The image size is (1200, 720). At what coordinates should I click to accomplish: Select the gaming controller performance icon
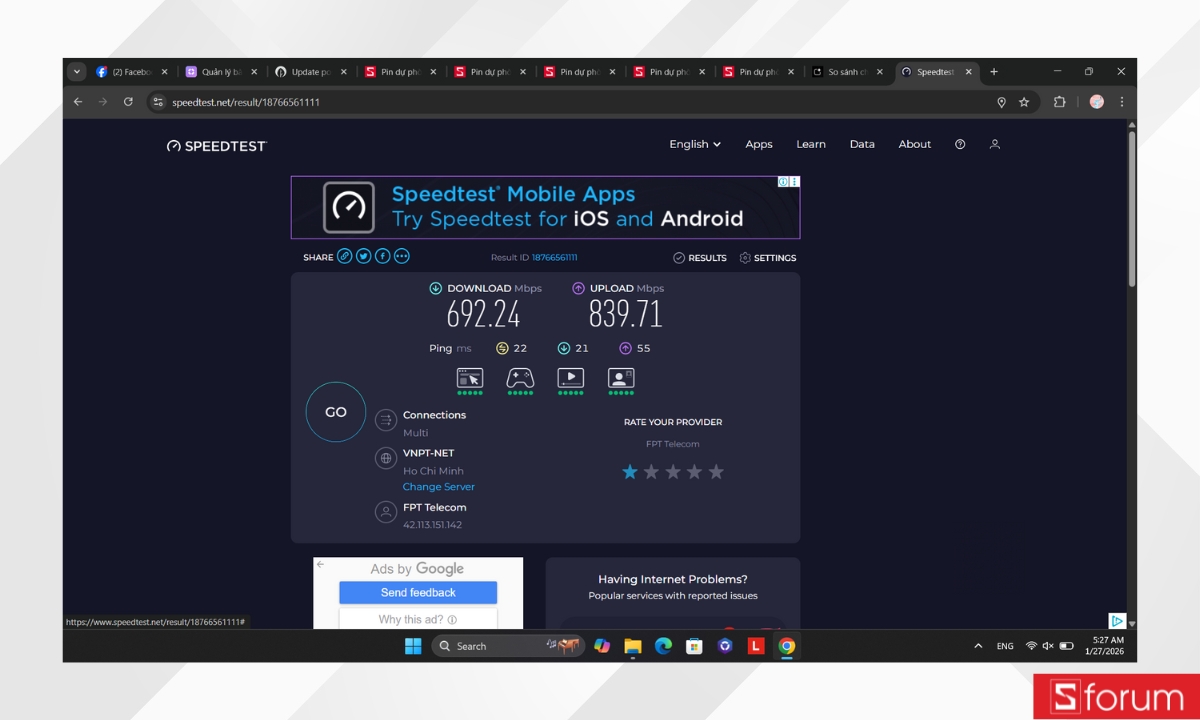(x=520, y=379)
